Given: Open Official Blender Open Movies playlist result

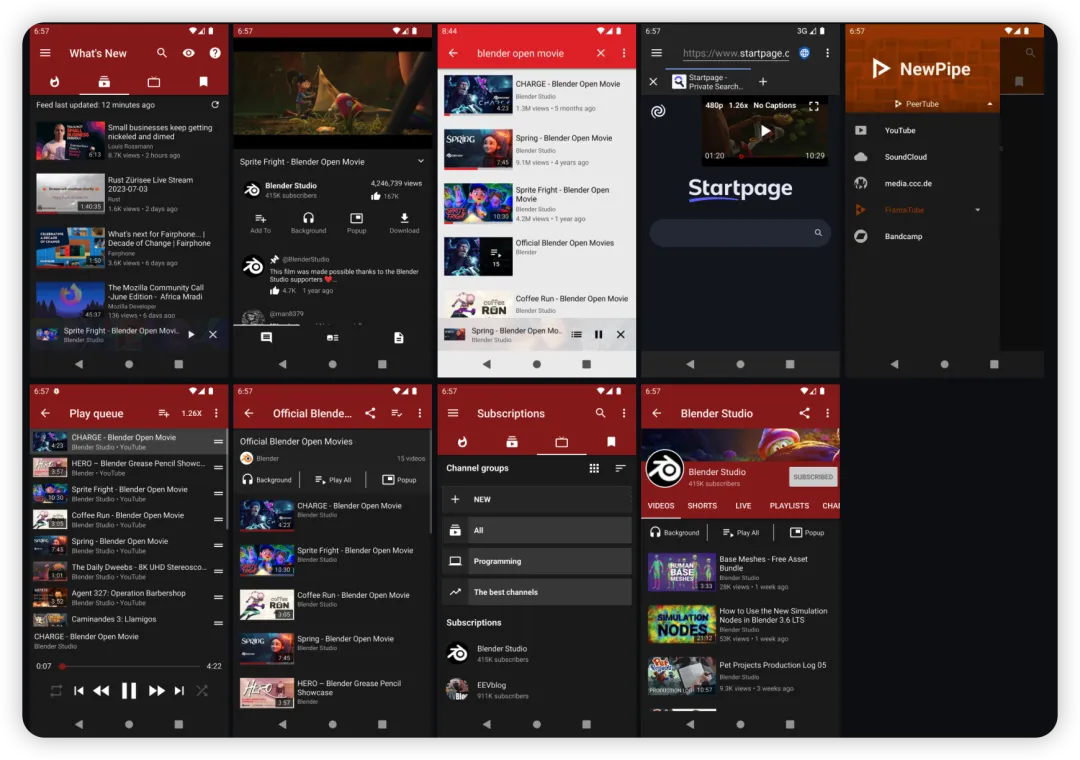Looking at the screenshot, I should (x=537, y=256).
